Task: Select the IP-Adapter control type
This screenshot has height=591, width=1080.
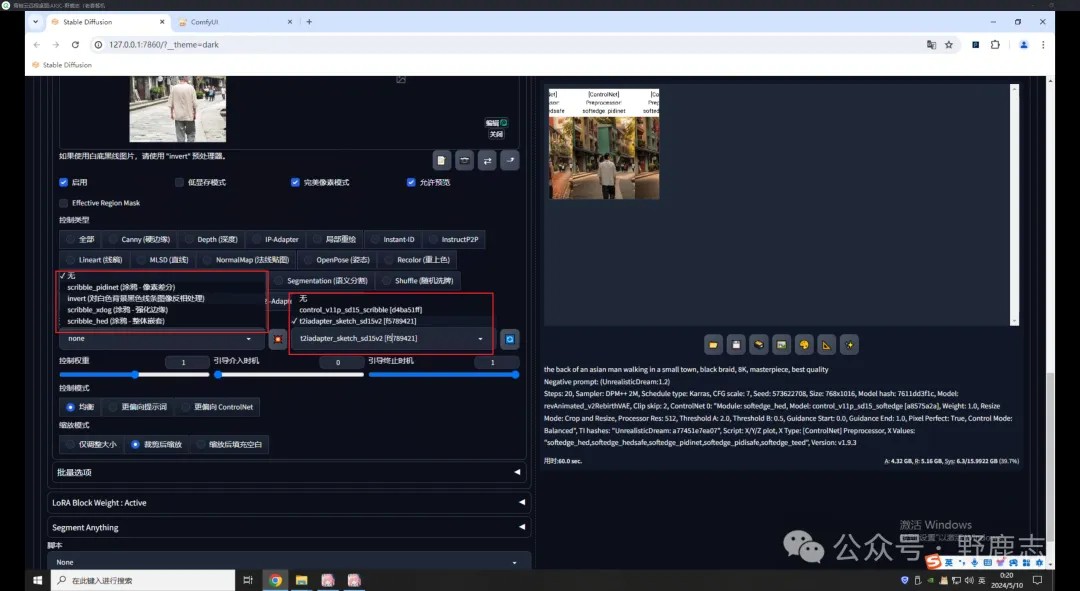Action: tap(276, 240)
